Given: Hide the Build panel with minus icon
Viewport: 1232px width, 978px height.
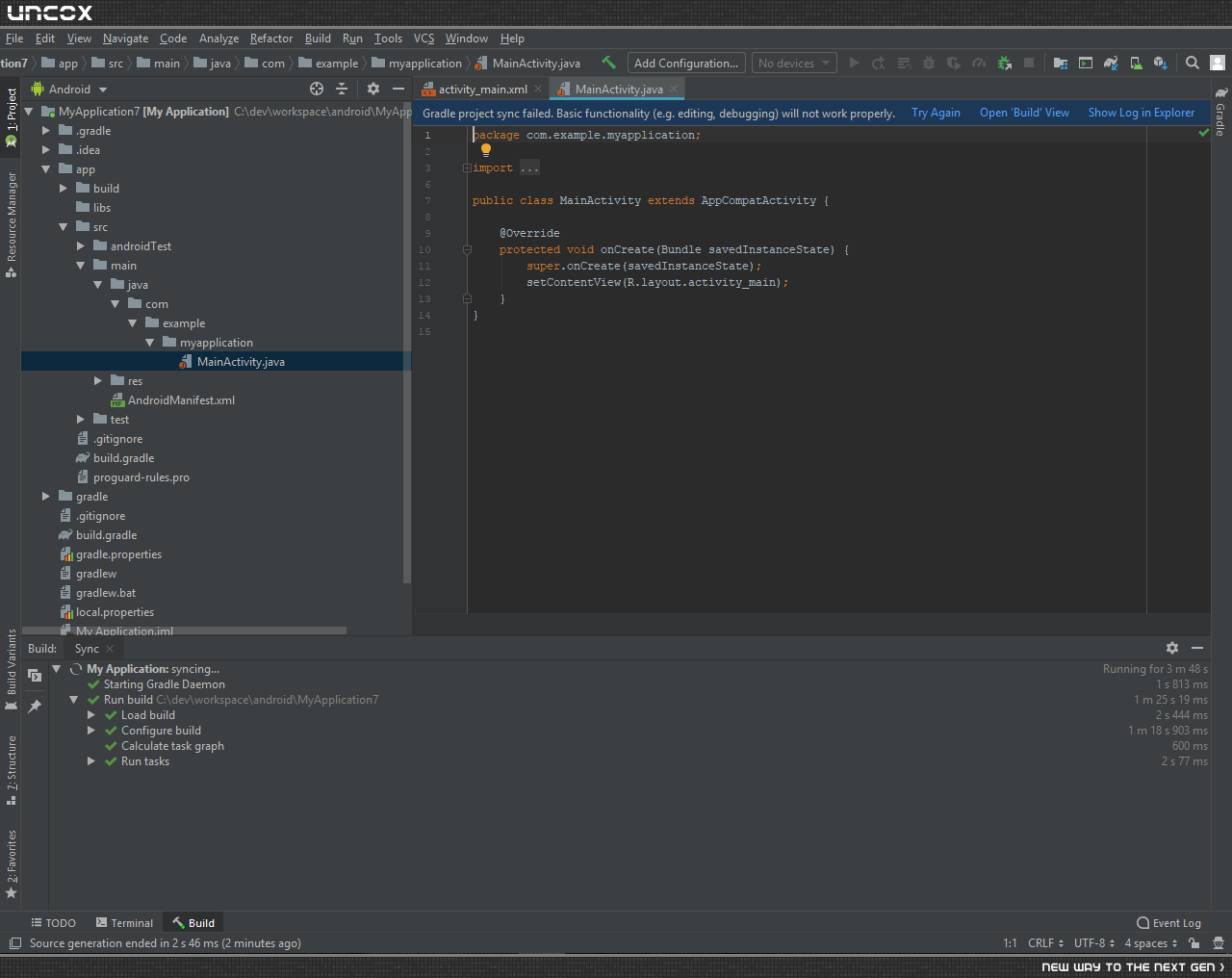Looking at the screenshot, I should [x=1197, y=648].
